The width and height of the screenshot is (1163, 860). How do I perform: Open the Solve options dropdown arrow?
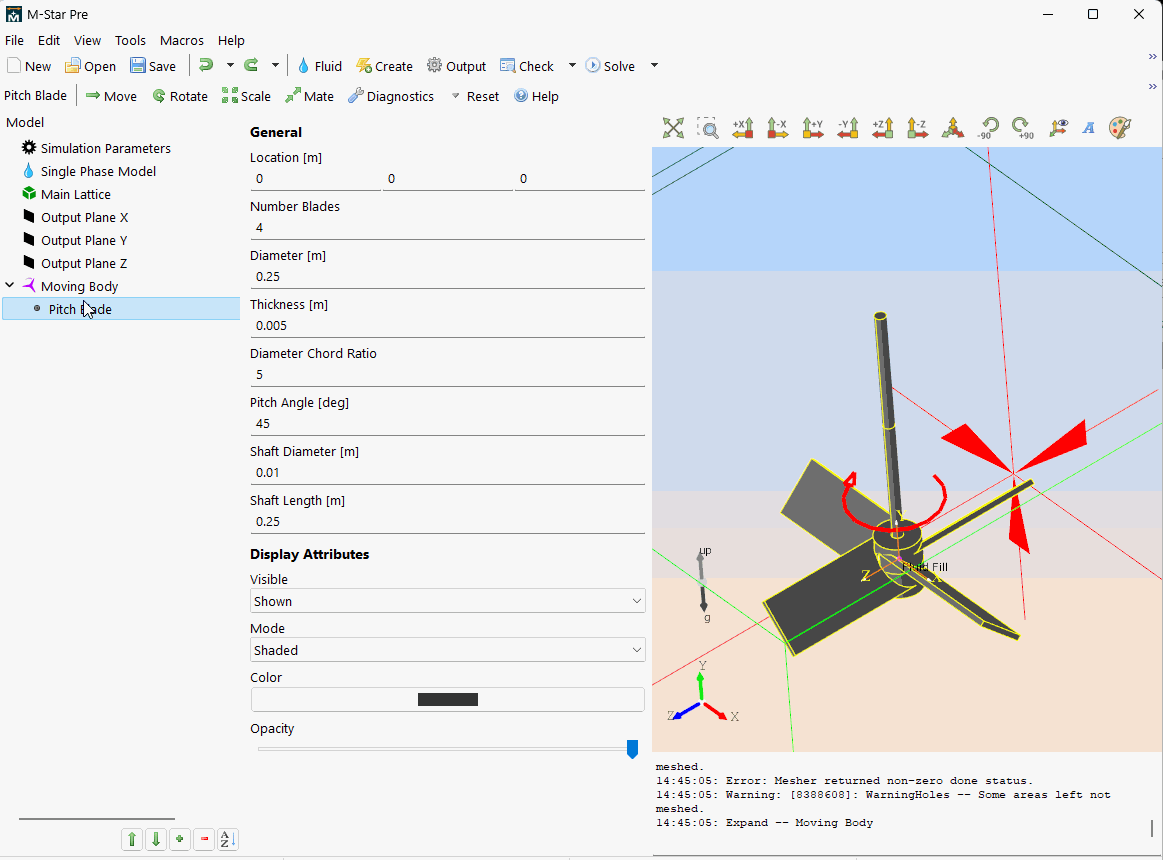pyautogui.click(x=654, y=65)
